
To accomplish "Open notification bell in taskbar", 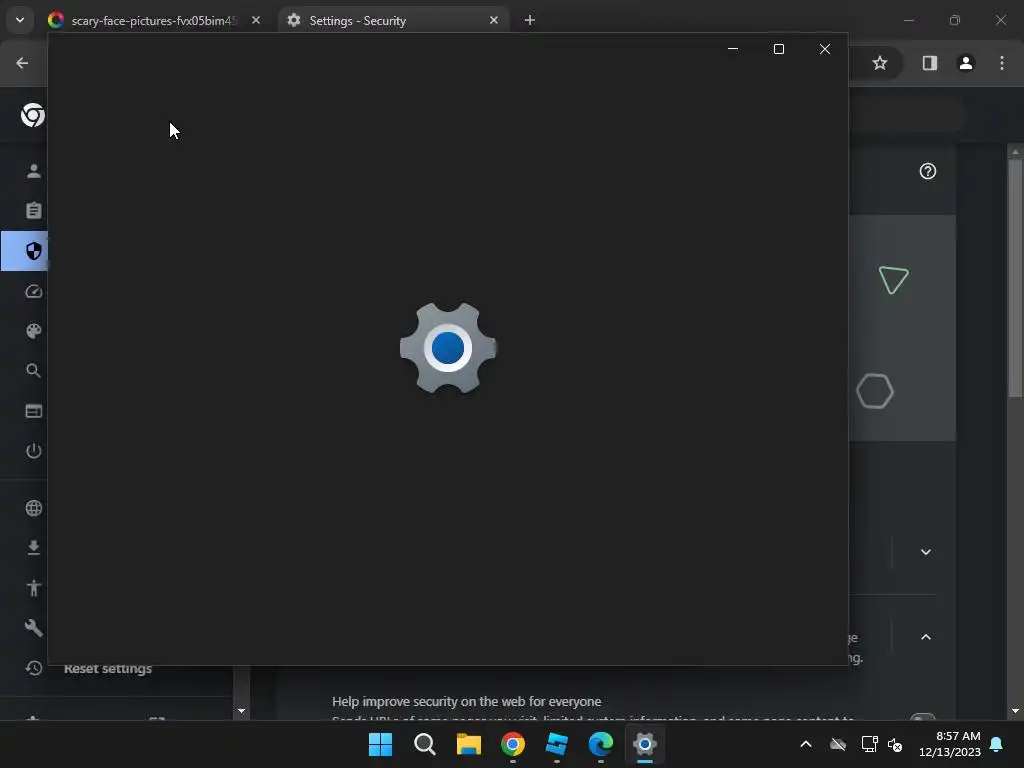I will [997, 744].
